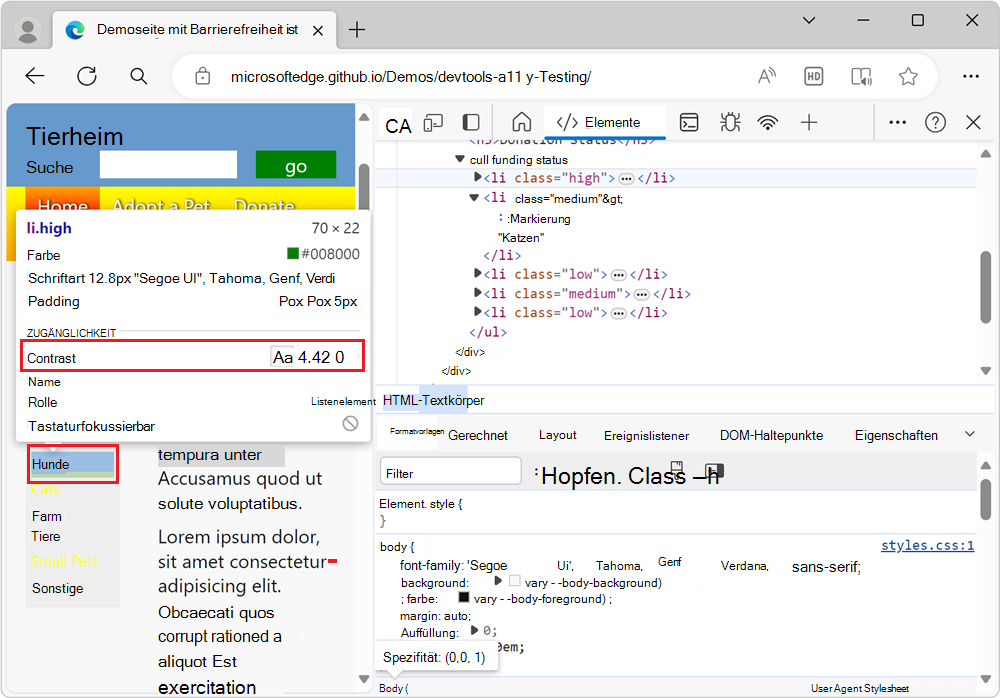This screenshot has width=1000, height=698.
Task: Focus the styles Filter input field
Action: point(451,473)
